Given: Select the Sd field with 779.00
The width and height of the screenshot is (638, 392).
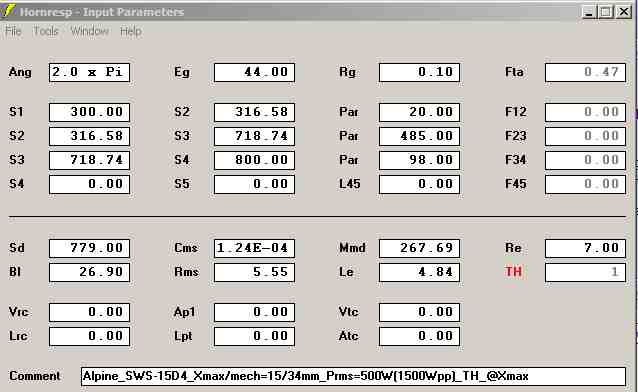Looking at the screenshot, I should 90,248.
